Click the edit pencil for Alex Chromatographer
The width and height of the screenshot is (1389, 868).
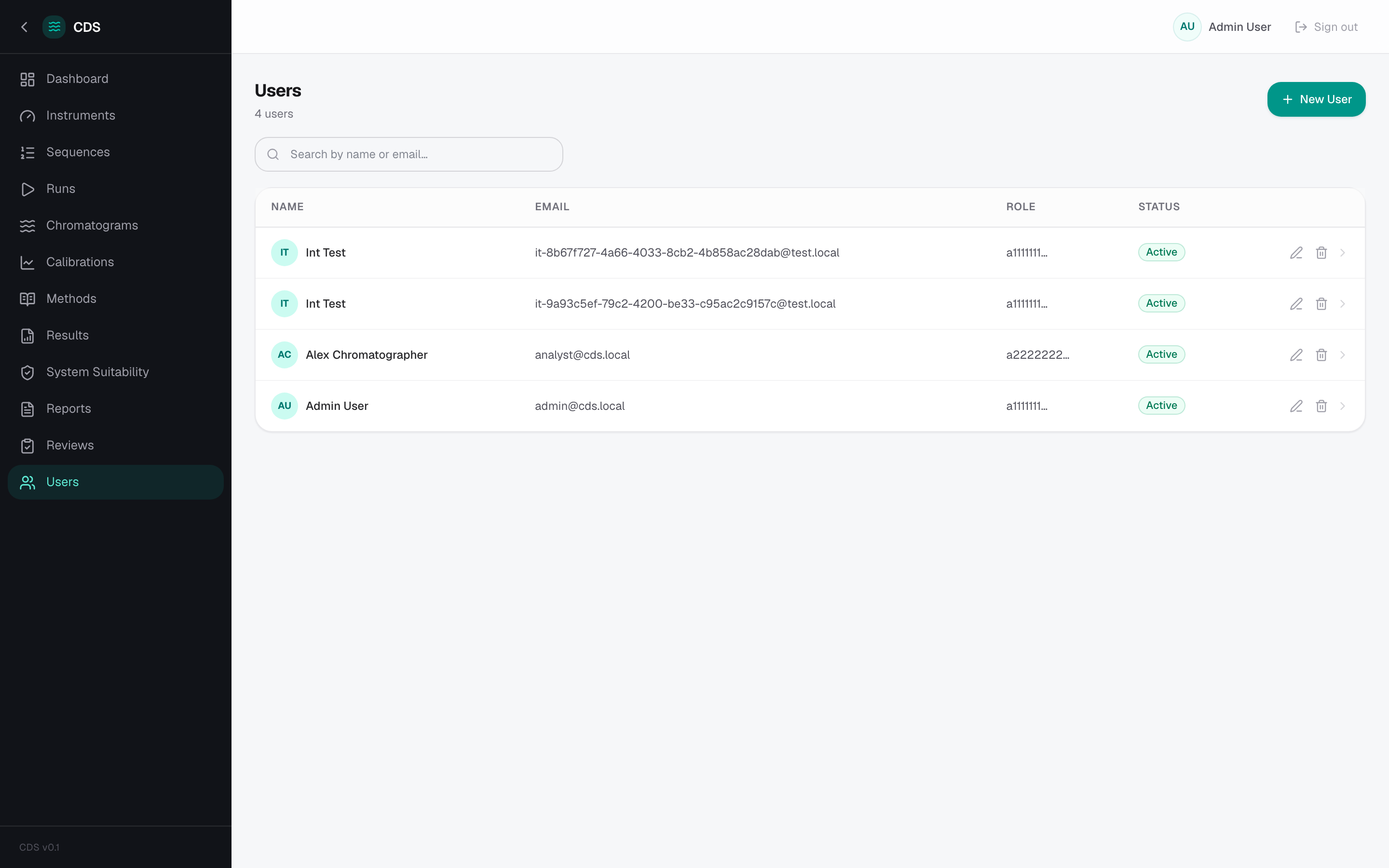click(x=1296, y=355)
